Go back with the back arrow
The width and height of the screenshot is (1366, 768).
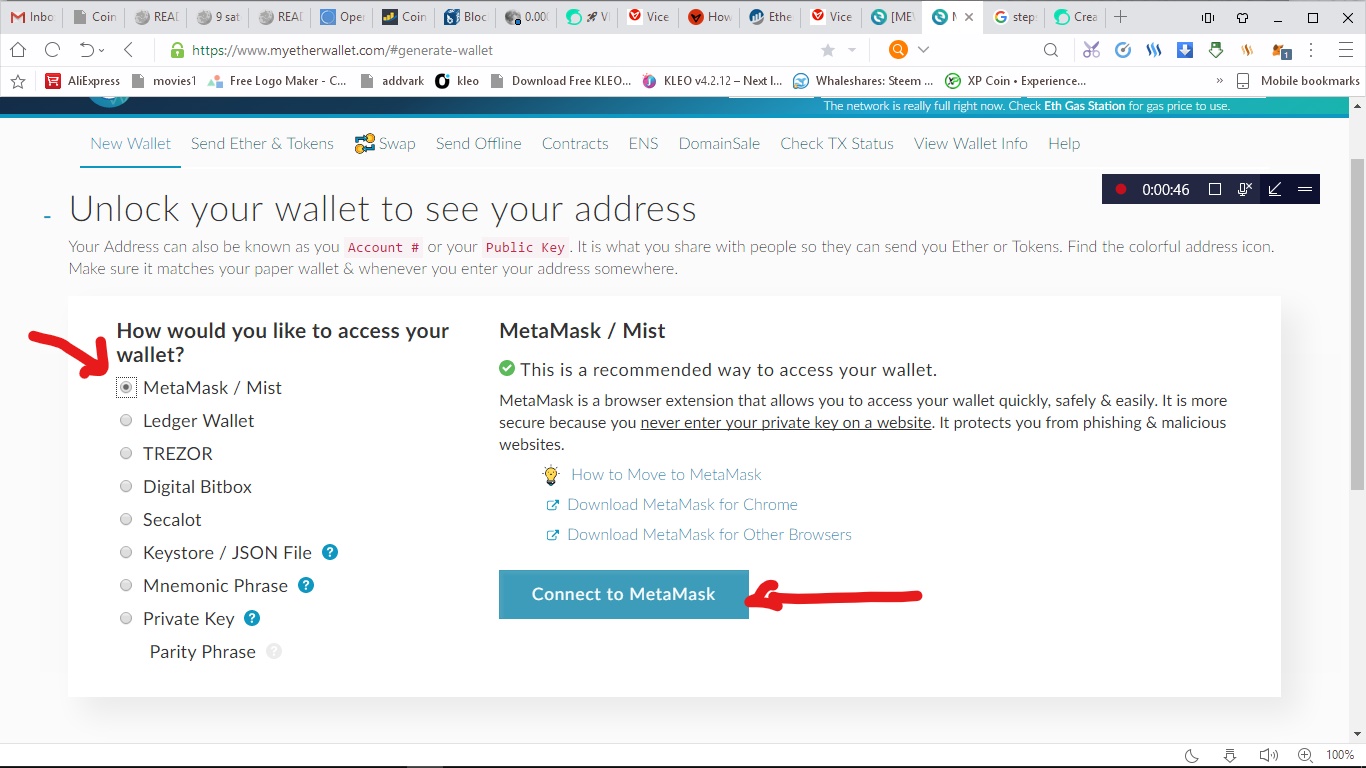[x=129, y=50]
